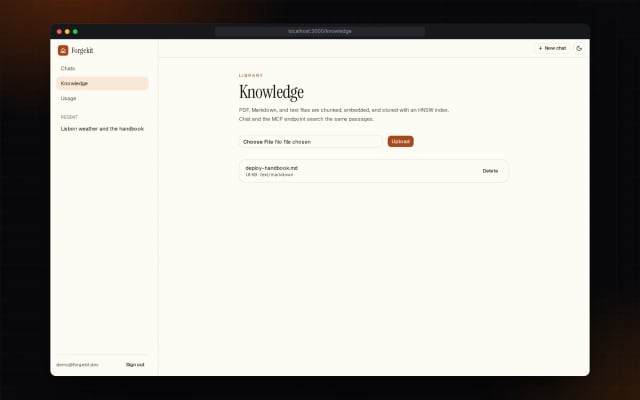640x400 pixels.
Task: Click the browser address bar showing localhost
Action: click(x=320, y=31)
